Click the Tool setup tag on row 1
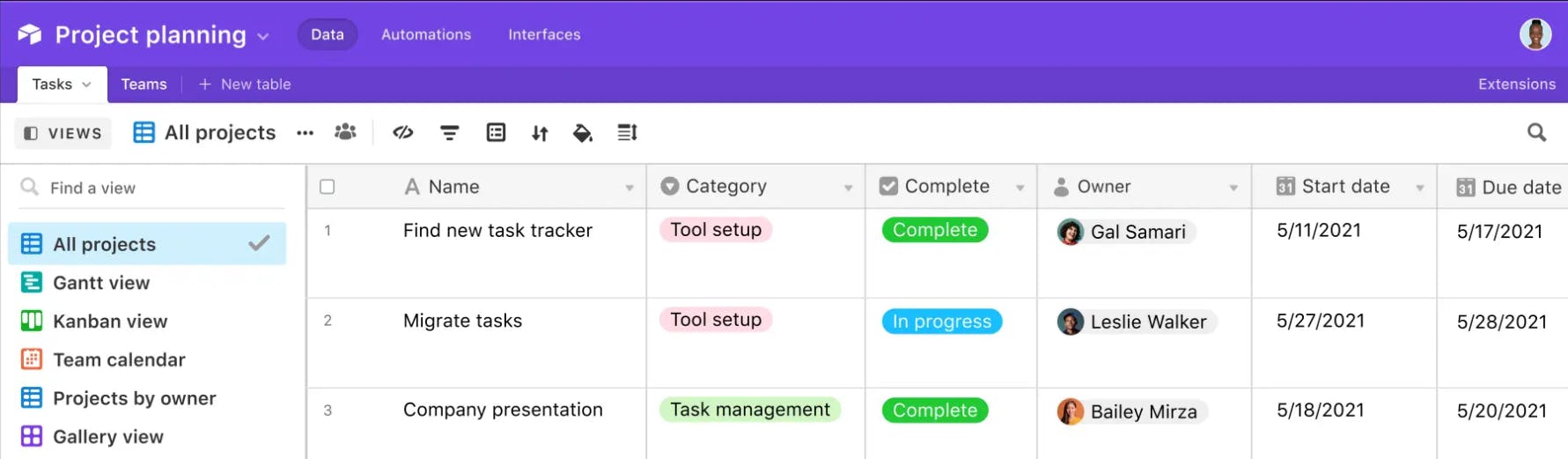 pyautogui.click(x=716, y=230)
